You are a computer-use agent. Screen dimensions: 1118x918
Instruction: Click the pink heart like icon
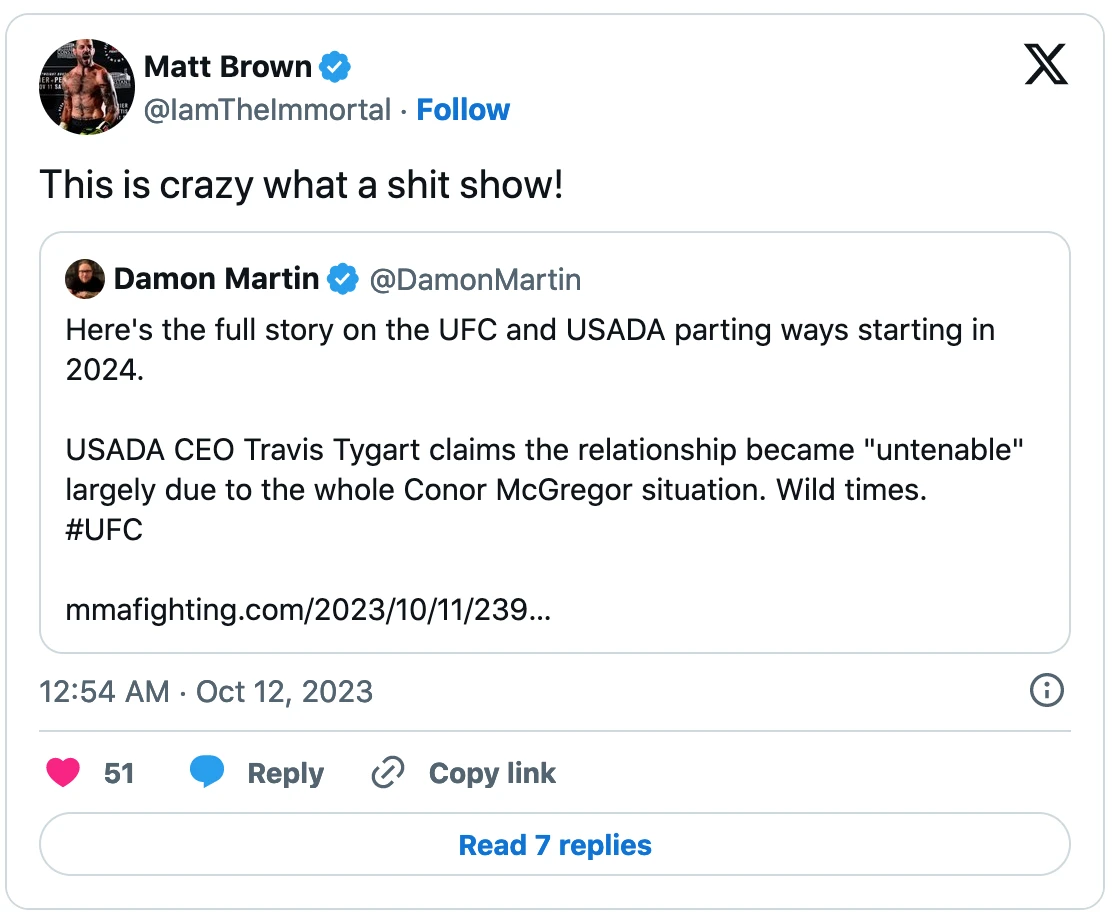[x=62, y=772]
